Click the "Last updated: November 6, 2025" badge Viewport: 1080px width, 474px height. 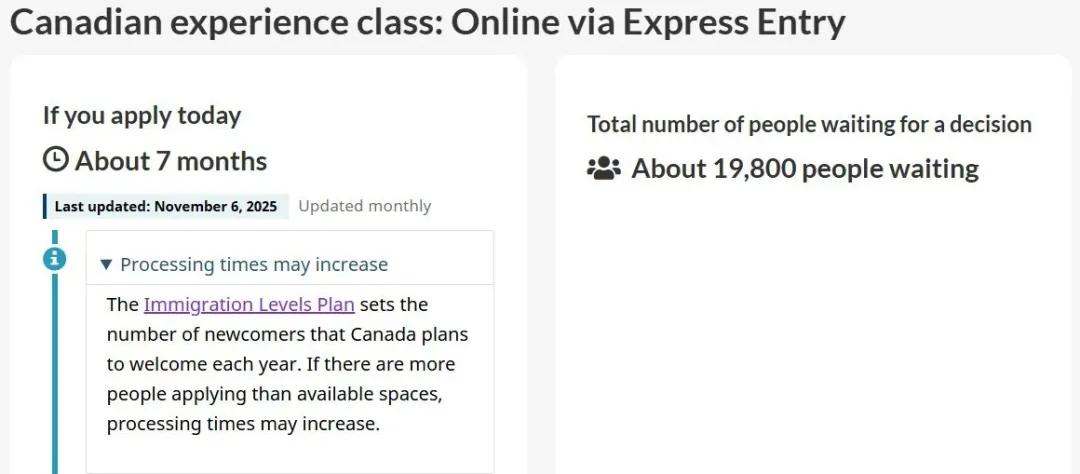(166, 206)
